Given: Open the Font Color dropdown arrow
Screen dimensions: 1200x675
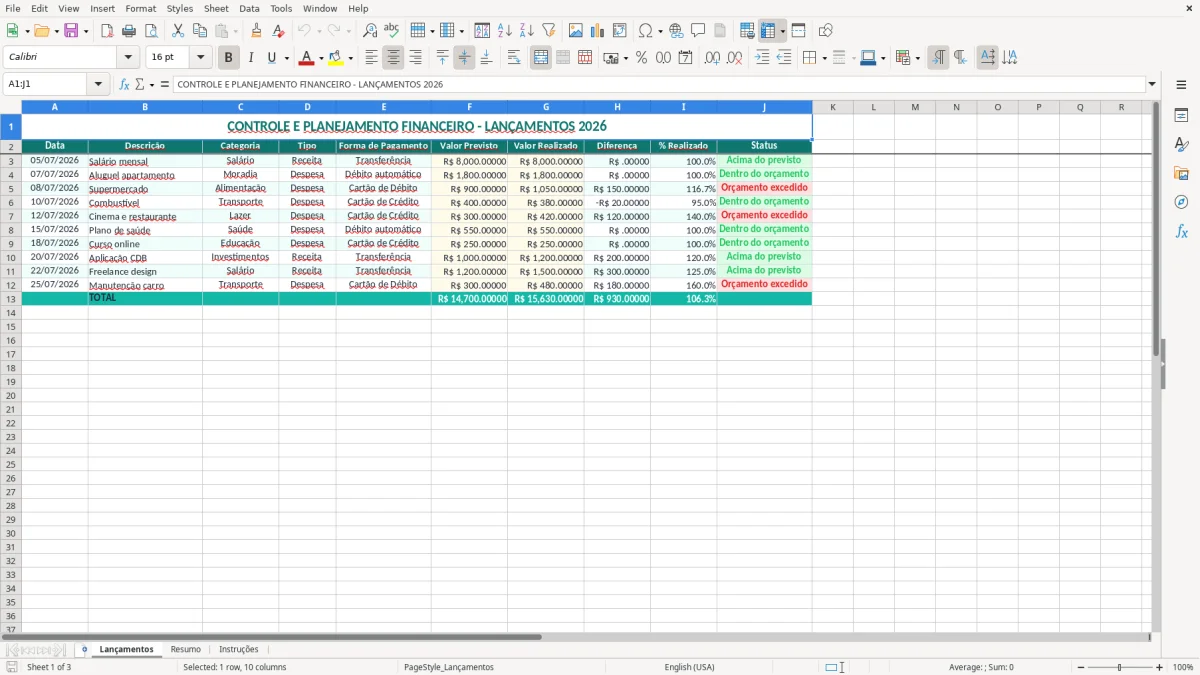Looking at the screenshot, I should point(321,58).
